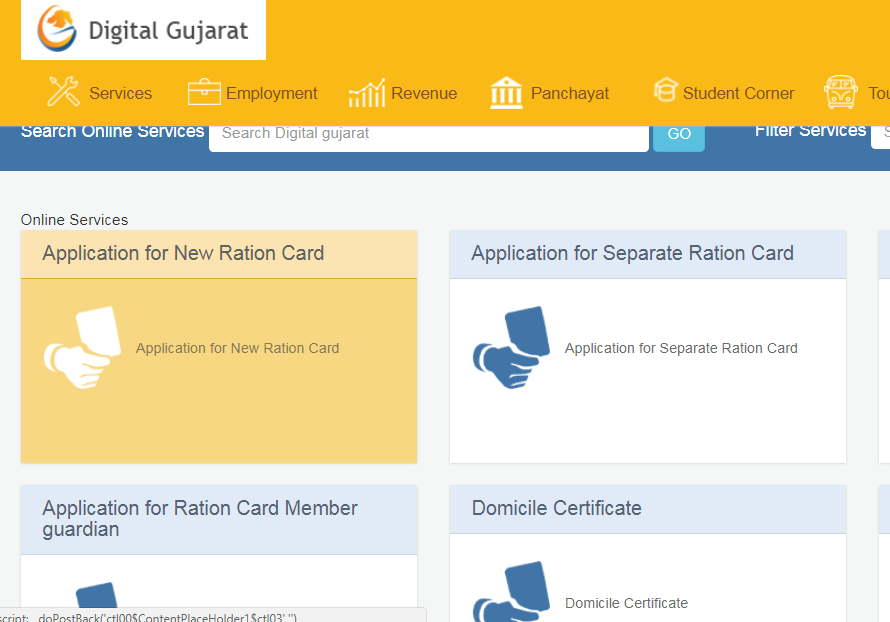
Task: Click the Domicile Certificate hand icon
Action: [511, 595]
